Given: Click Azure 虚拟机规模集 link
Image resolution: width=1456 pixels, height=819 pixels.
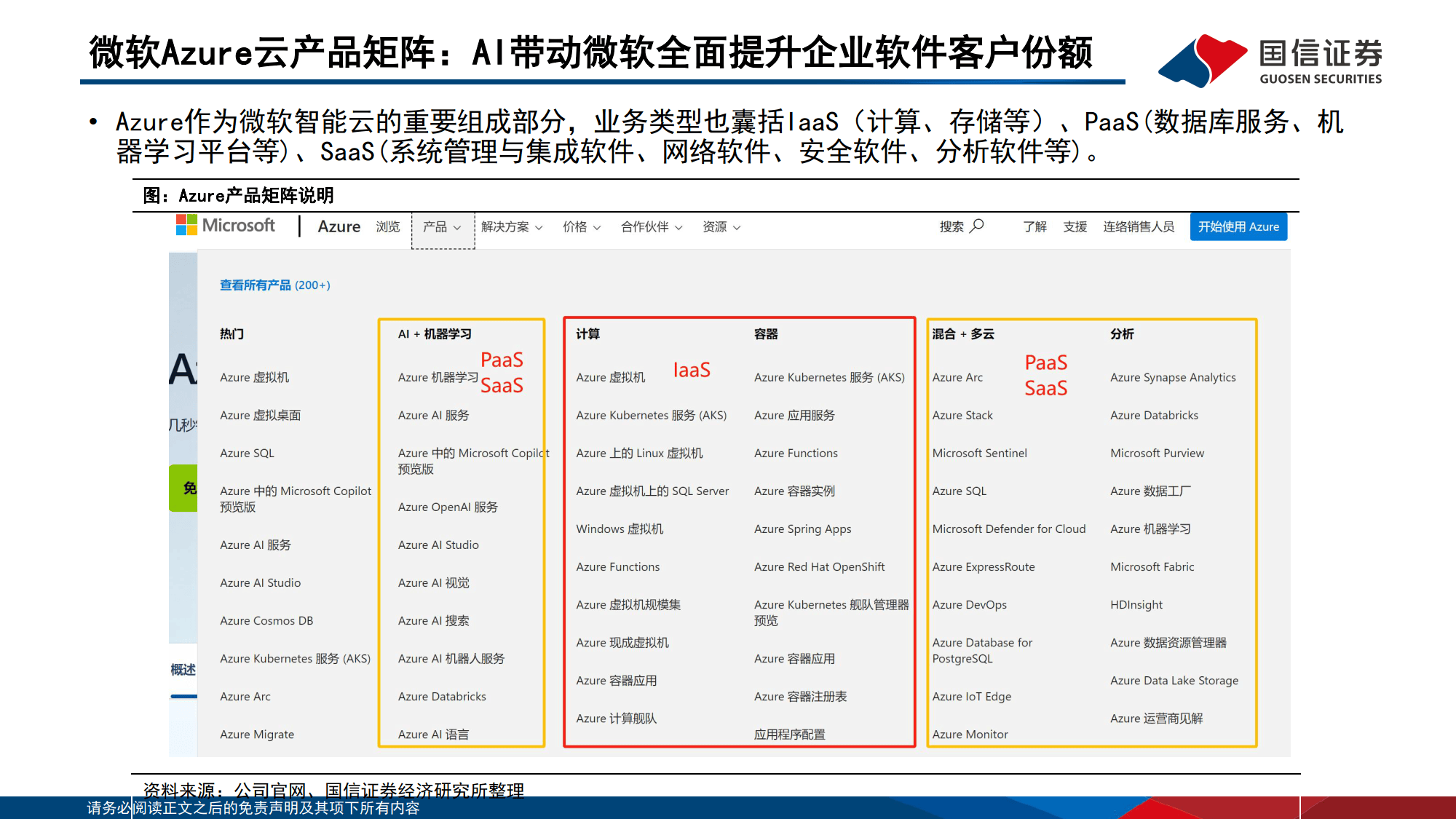Looking at the screenshot, I should click(628, 604).
